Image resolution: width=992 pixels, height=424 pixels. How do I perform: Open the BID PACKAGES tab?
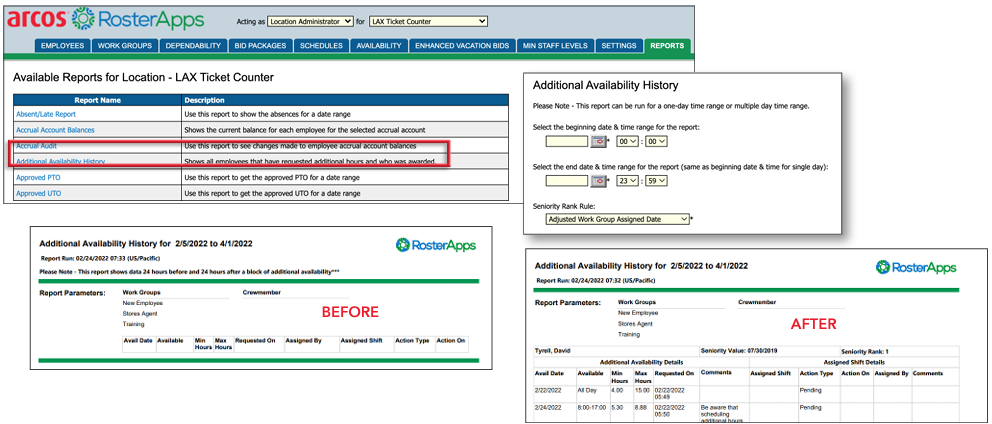pyautogui.click(x=261, y=46)
